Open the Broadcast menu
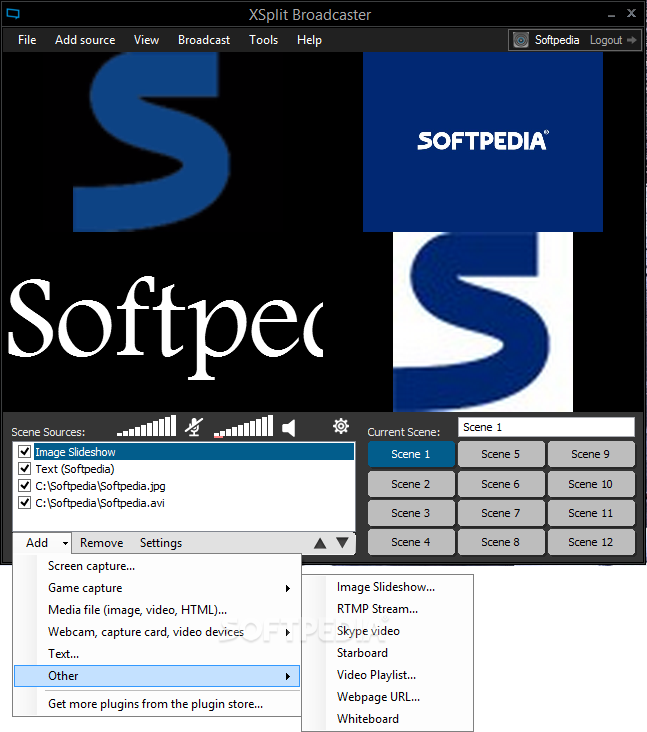The width and height of the screenshot is (647, 732). click(x=204, y=40)
